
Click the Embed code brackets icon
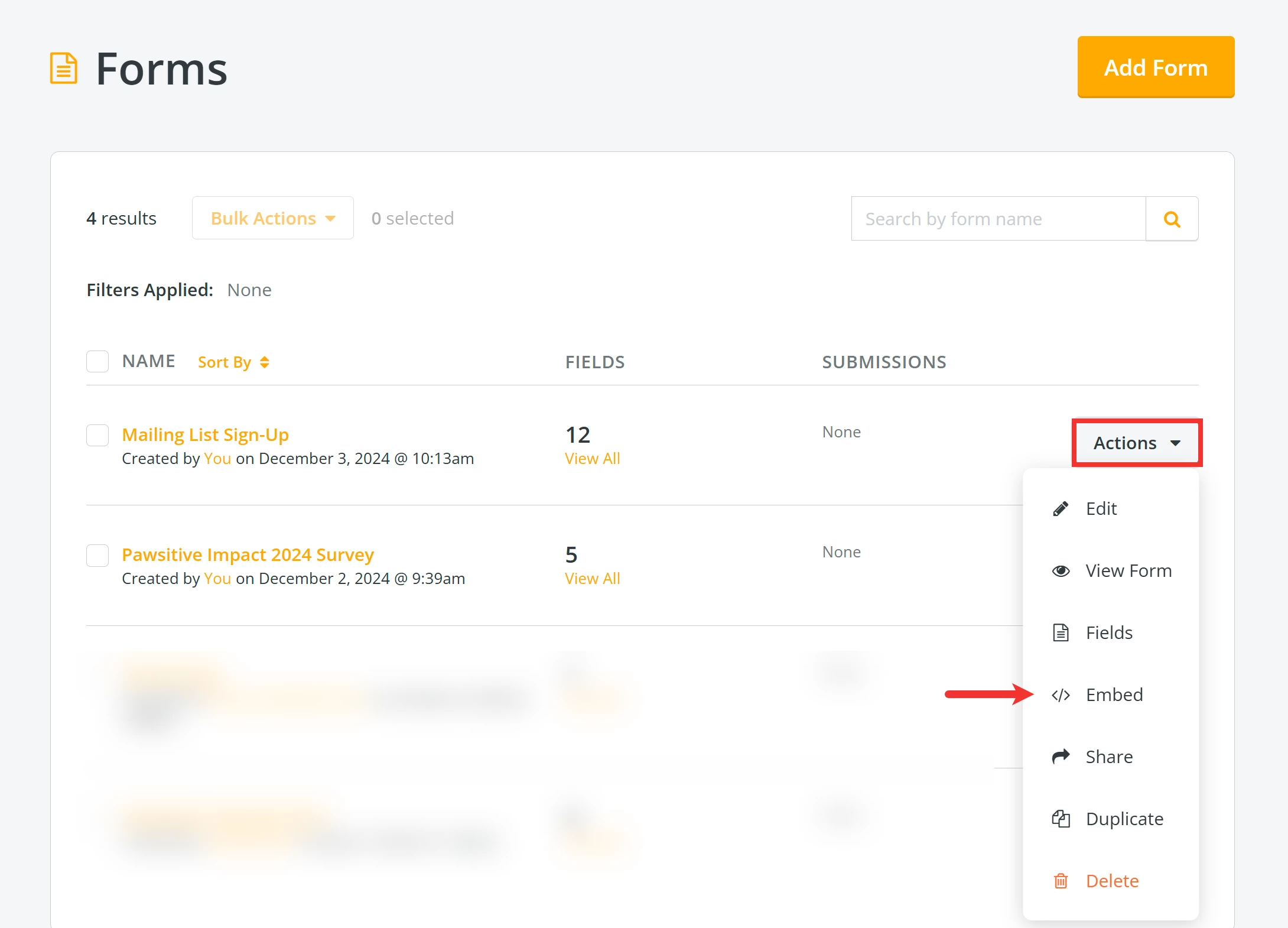click(x=1061, y=695)
